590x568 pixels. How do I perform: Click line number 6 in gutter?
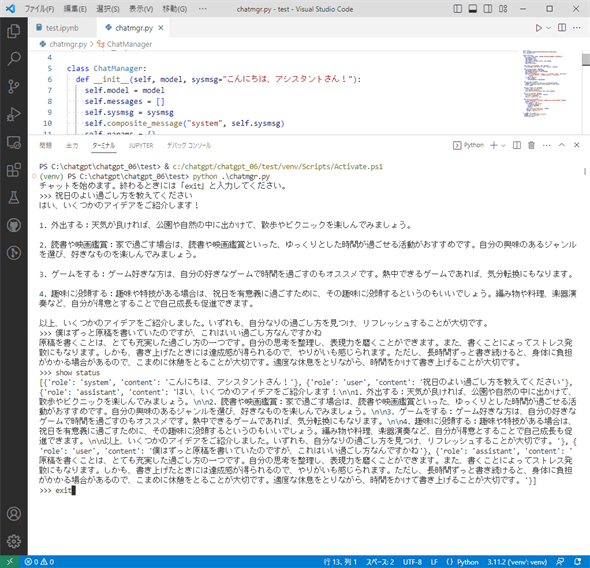coord(50,79)
